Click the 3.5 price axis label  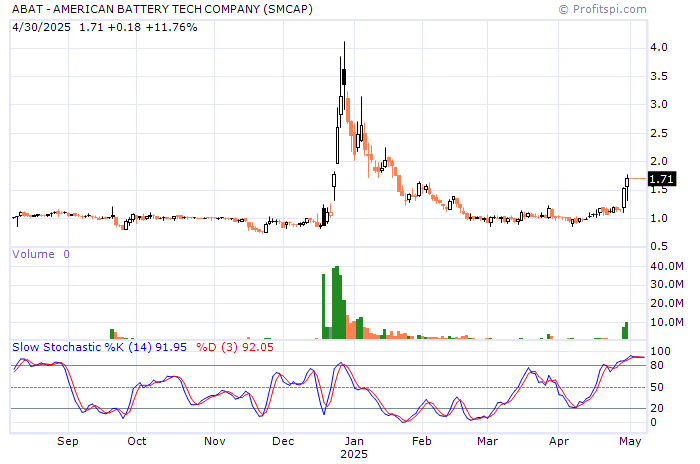click(x=659, y=76)
